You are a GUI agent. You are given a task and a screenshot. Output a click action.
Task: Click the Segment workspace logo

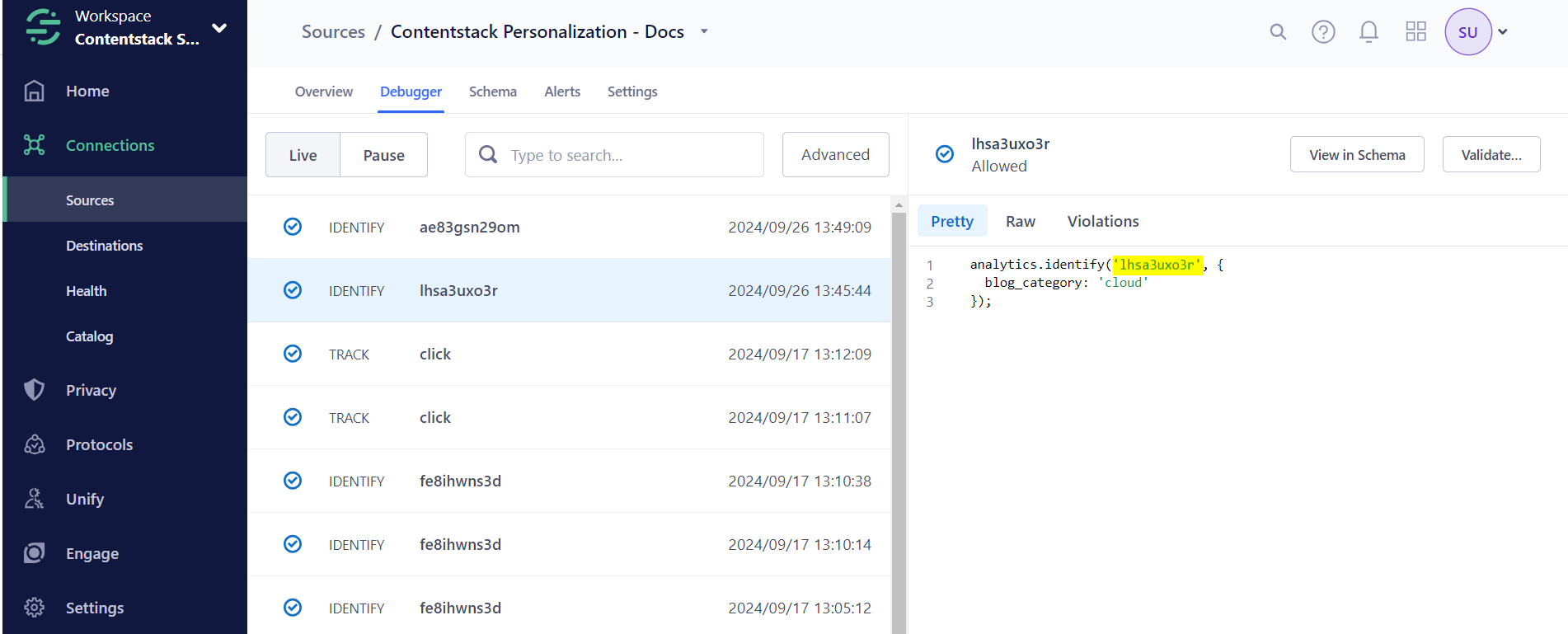[43, 27]
